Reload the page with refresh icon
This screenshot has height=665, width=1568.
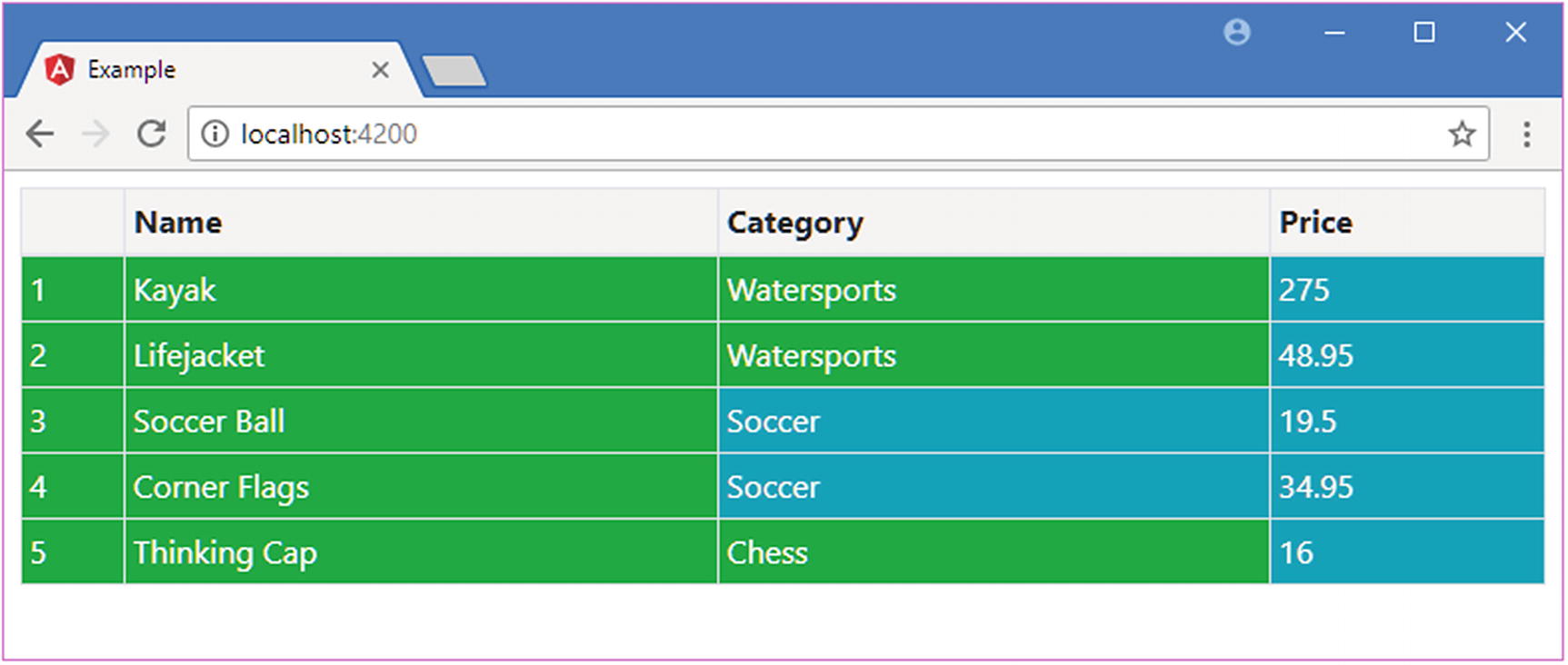pos(152,134)
